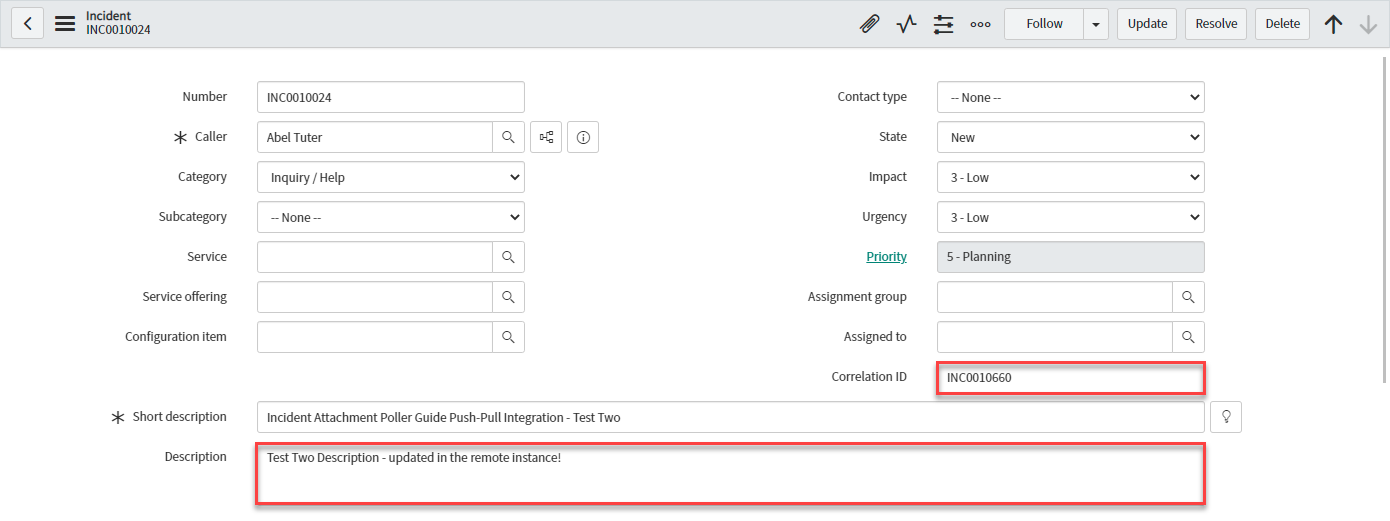This screenshot has width=1390, height=521.
Task: Go to previous record with up arrow
Action: (x=1333, y=24)
